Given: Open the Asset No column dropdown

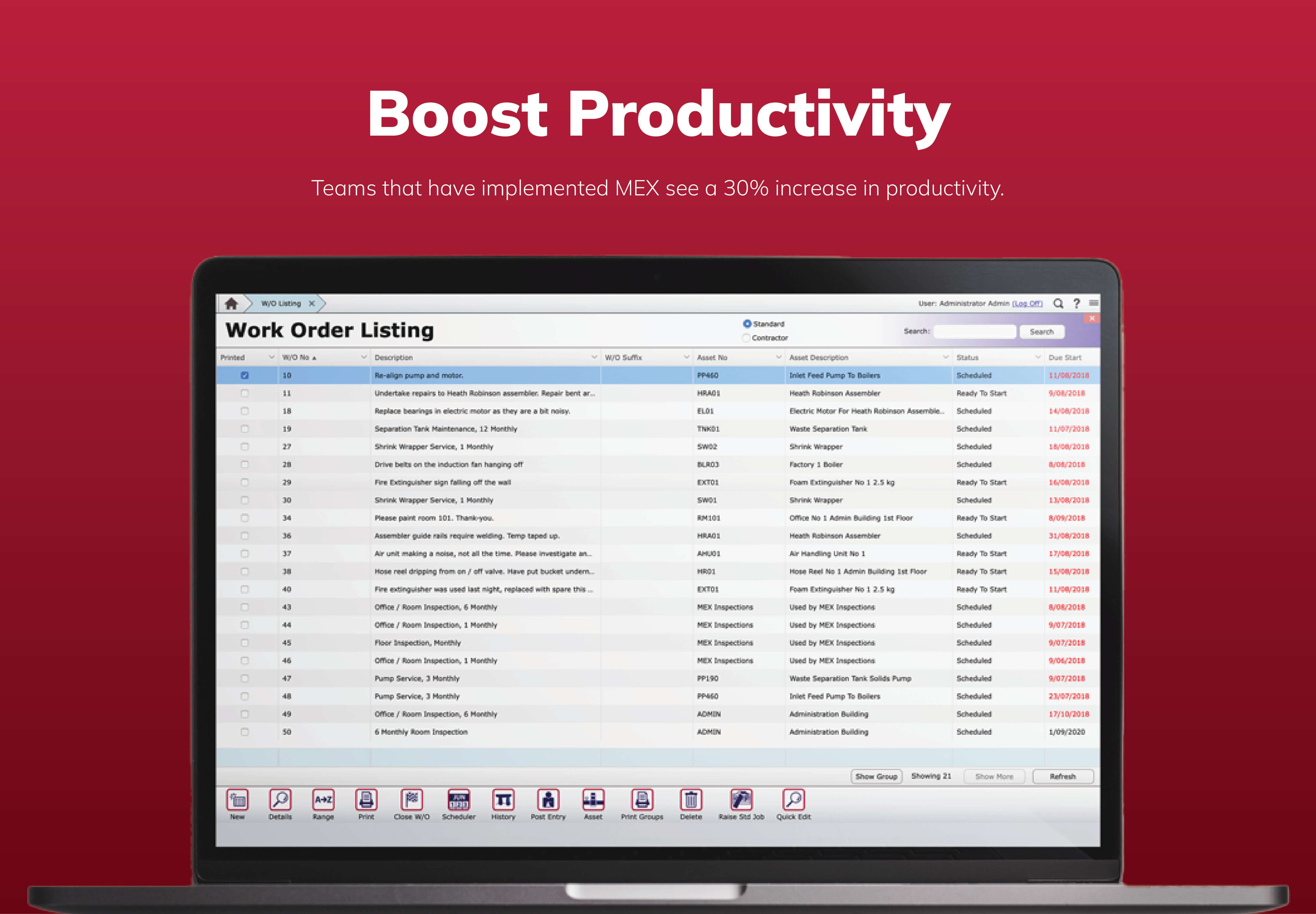Looking at the screenshot, I should 778,357.
